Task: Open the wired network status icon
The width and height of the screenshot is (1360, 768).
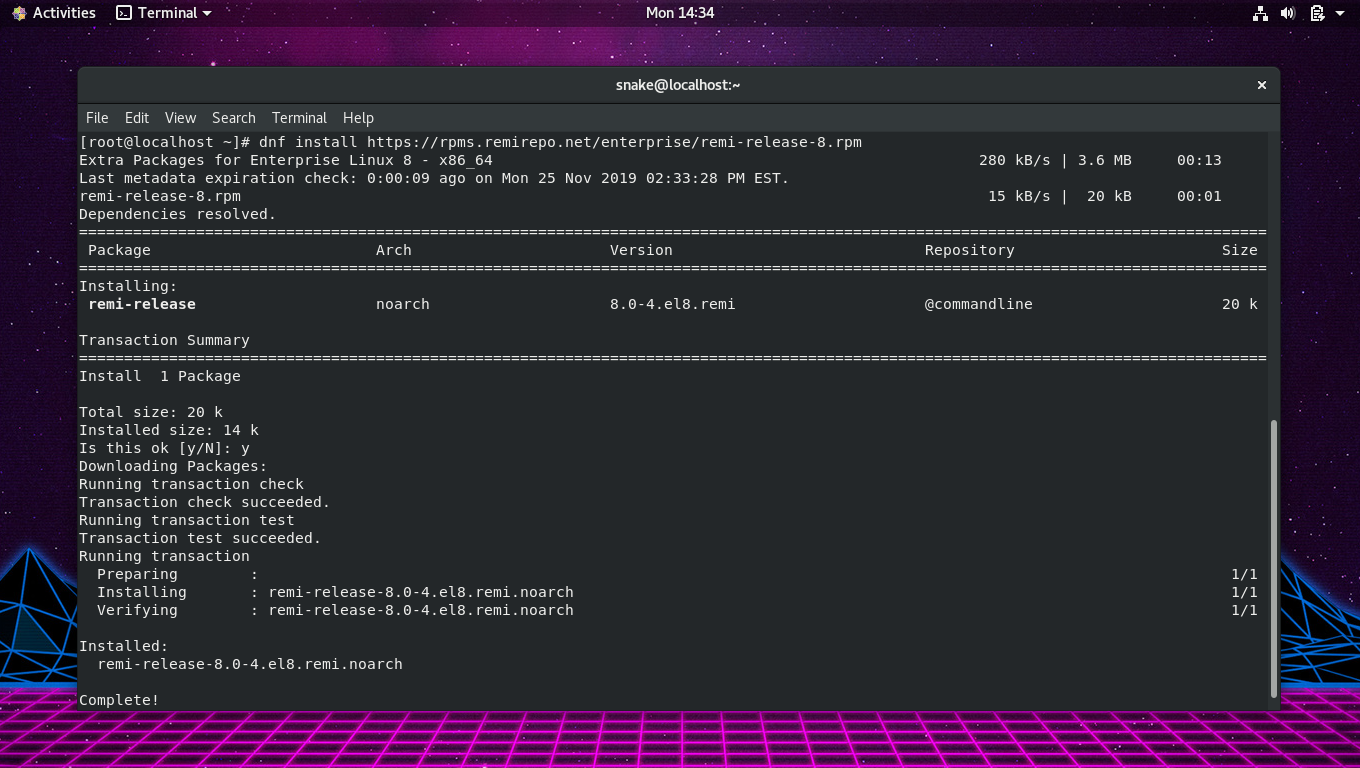Action: (1260, 13)
